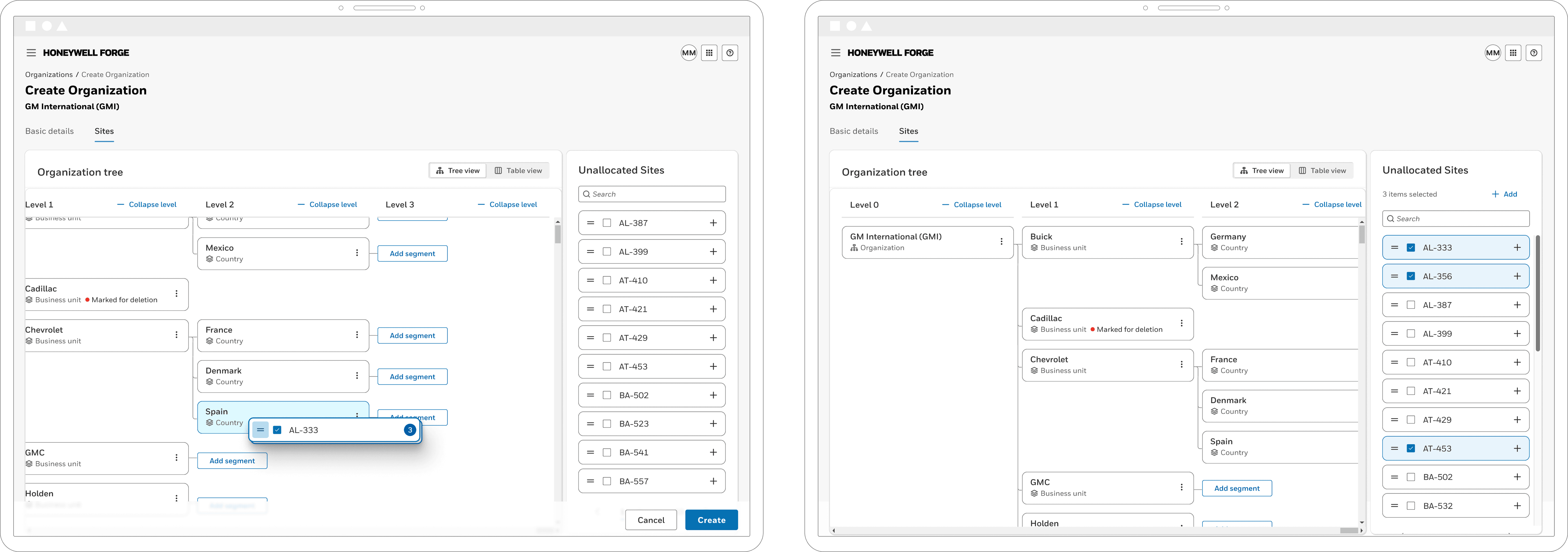
Task: Uncheck the AL-356 checkbox
Action: tap(1411, 276)
